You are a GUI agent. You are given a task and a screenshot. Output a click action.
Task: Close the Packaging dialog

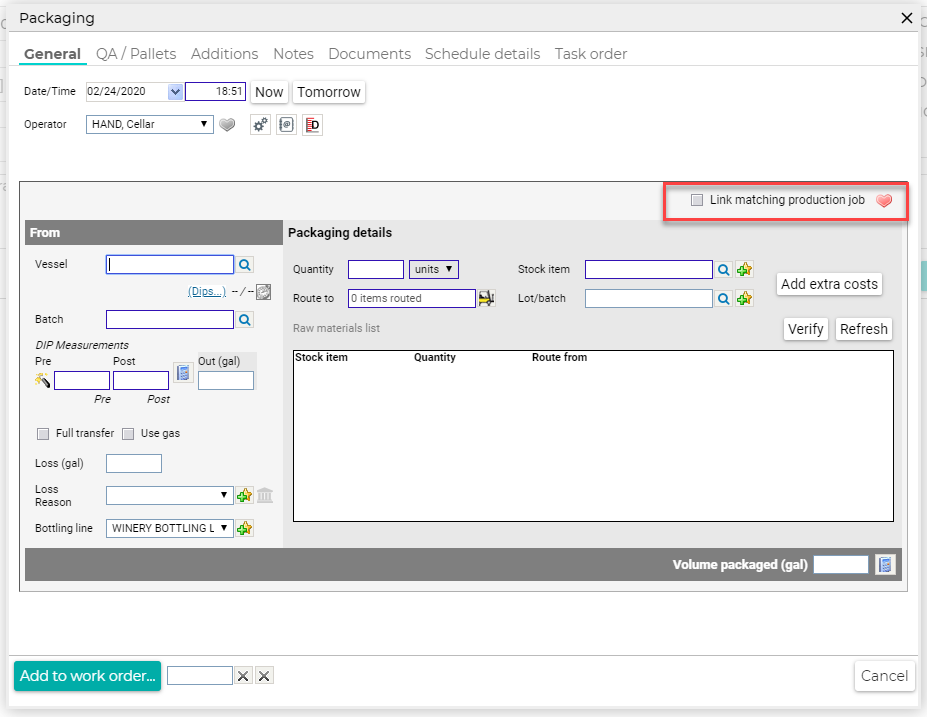click(x=906, y=18)
